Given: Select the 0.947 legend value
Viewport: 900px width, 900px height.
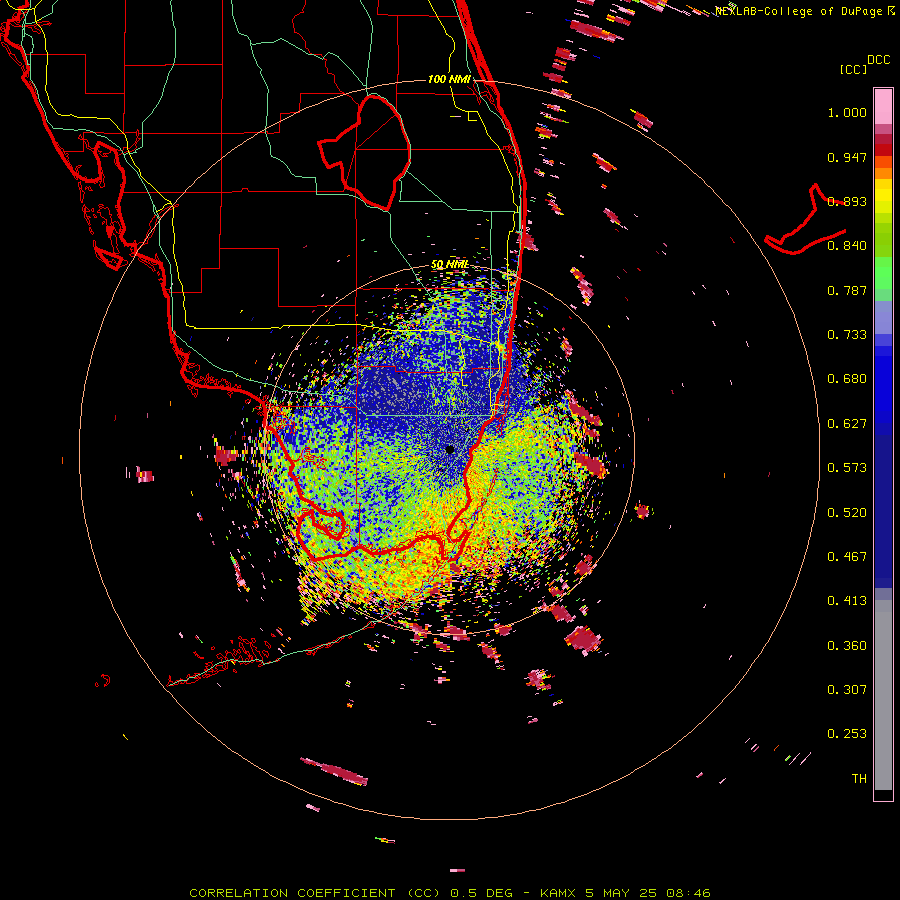Looking at the screenshot, I should [847, 157].
